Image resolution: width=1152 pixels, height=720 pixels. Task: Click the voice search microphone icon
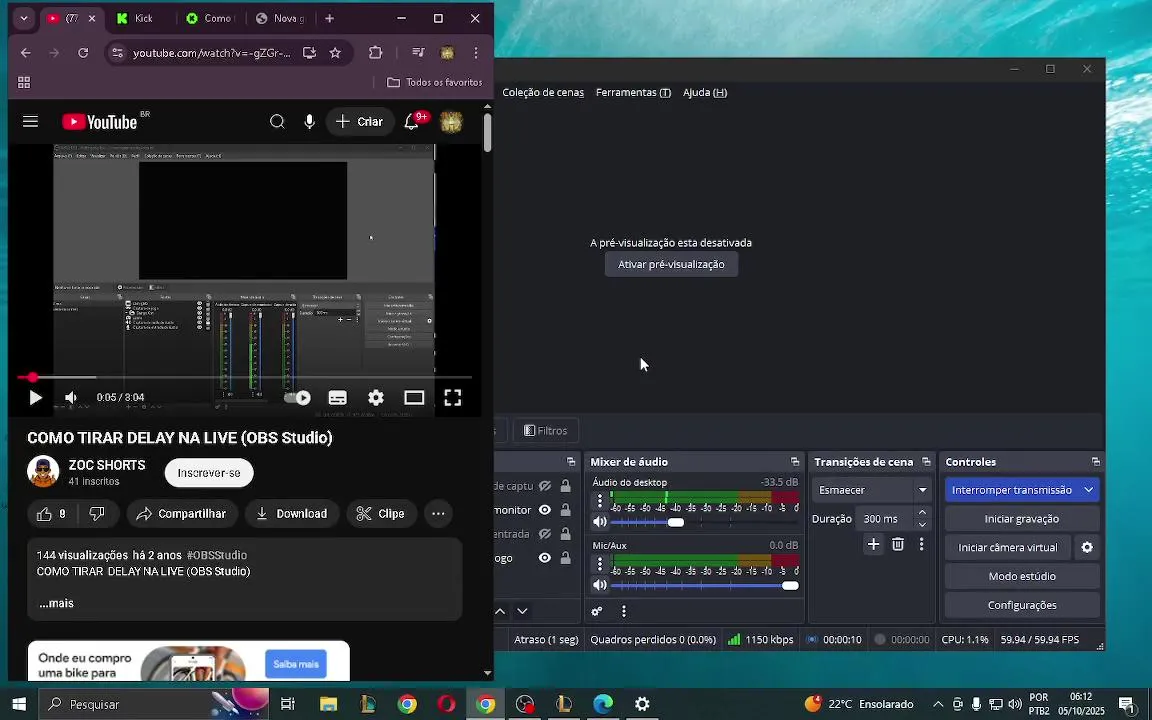[x=309, y=122]
